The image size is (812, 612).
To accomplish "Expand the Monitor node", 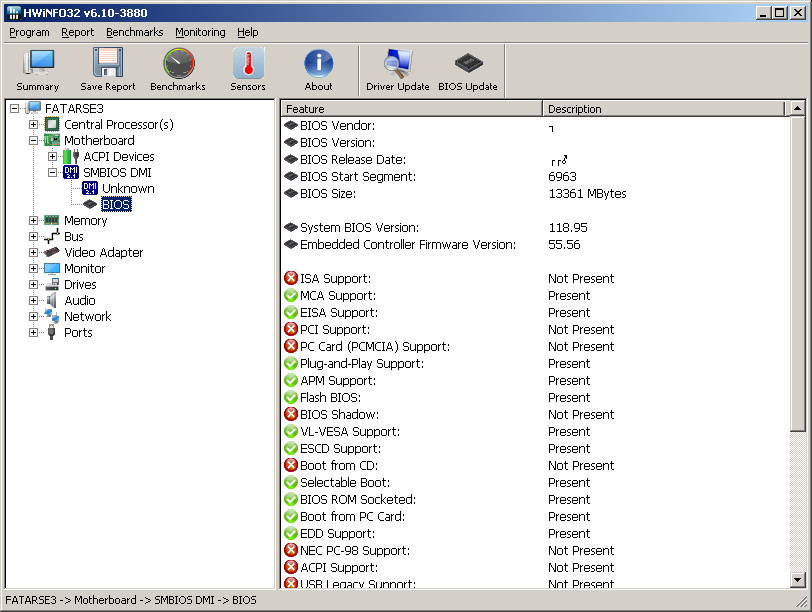I will (34, 269).
